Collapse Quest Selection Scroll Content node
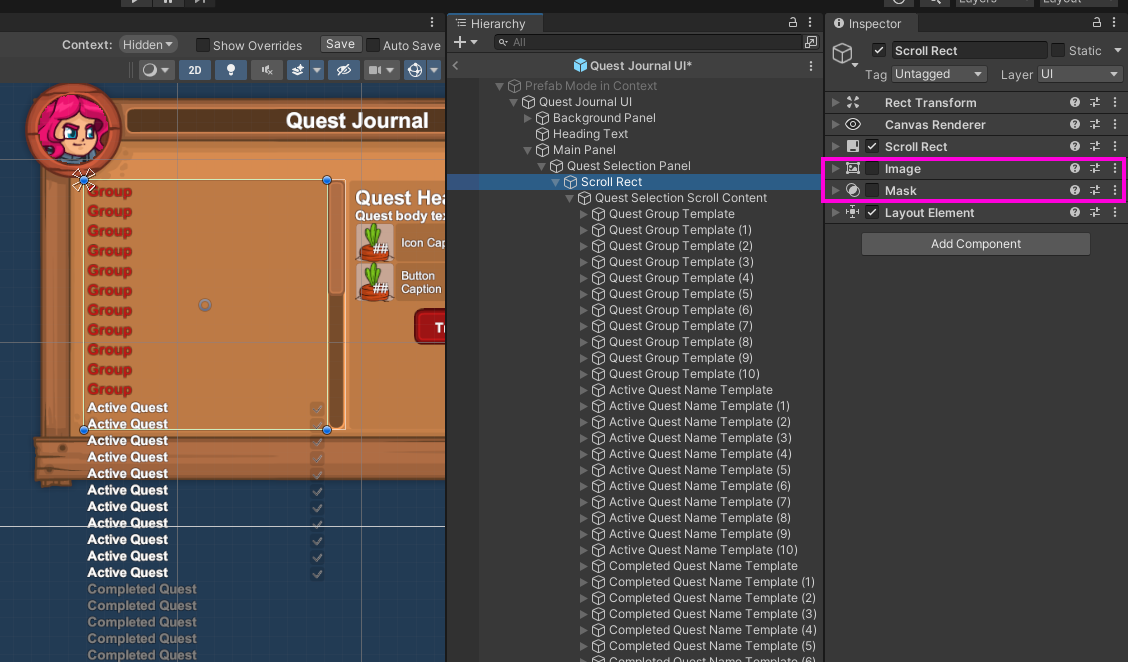This screenshot has width=1128, height=662. [x=569, y=198]
